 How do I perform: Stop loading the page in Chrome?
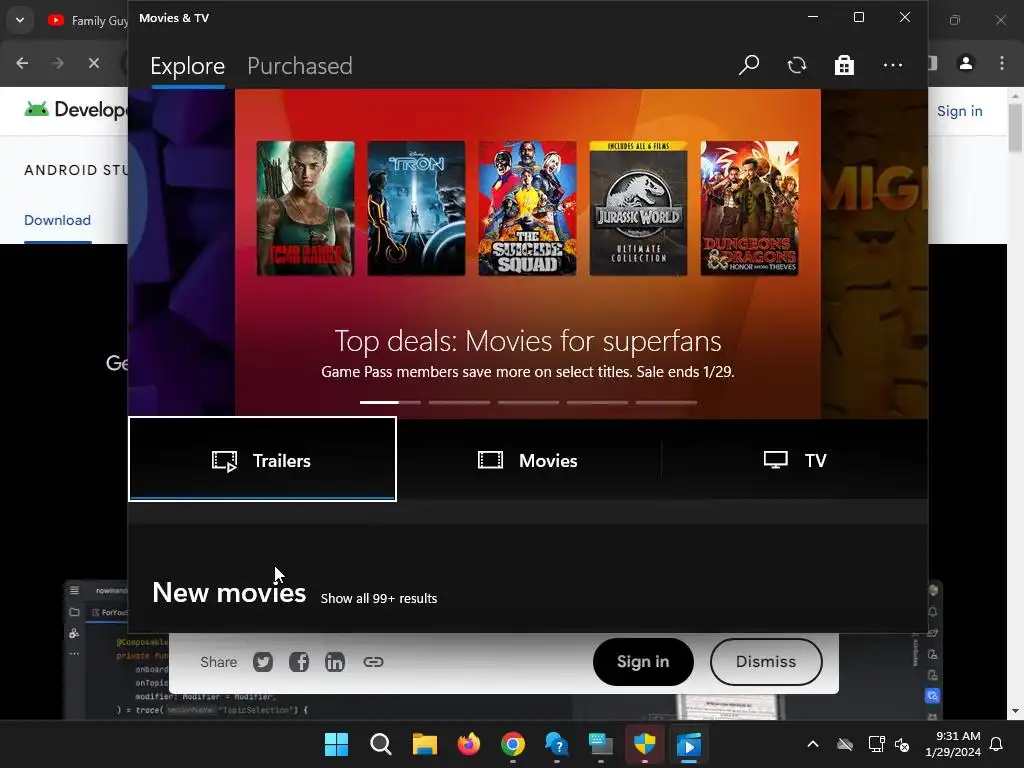[x=93, y=63]
